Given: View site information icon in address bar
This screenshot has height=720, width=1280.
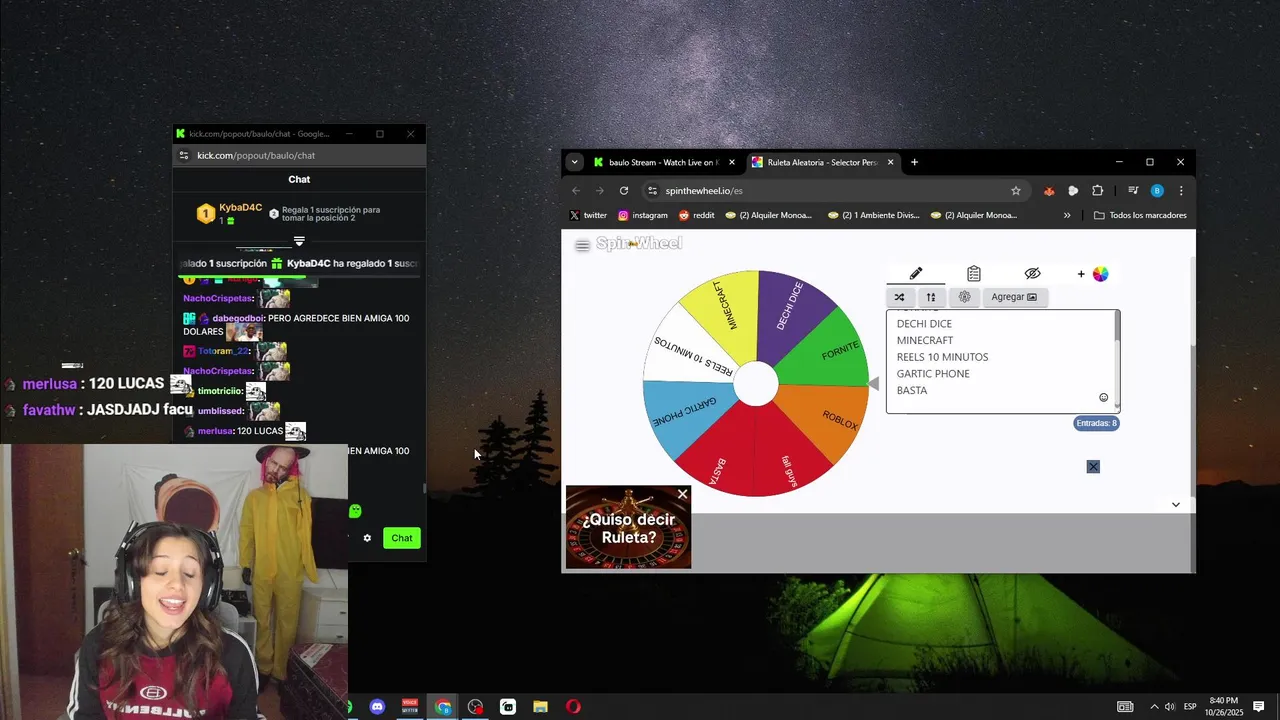Looking at the screenshot, I should click(x=652, y=191).
